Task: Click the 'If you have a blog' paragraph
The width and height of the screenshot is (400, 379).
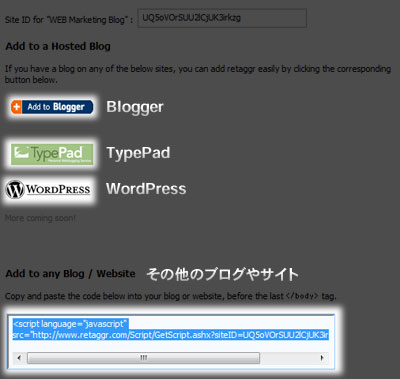Action: click(198, 74)
